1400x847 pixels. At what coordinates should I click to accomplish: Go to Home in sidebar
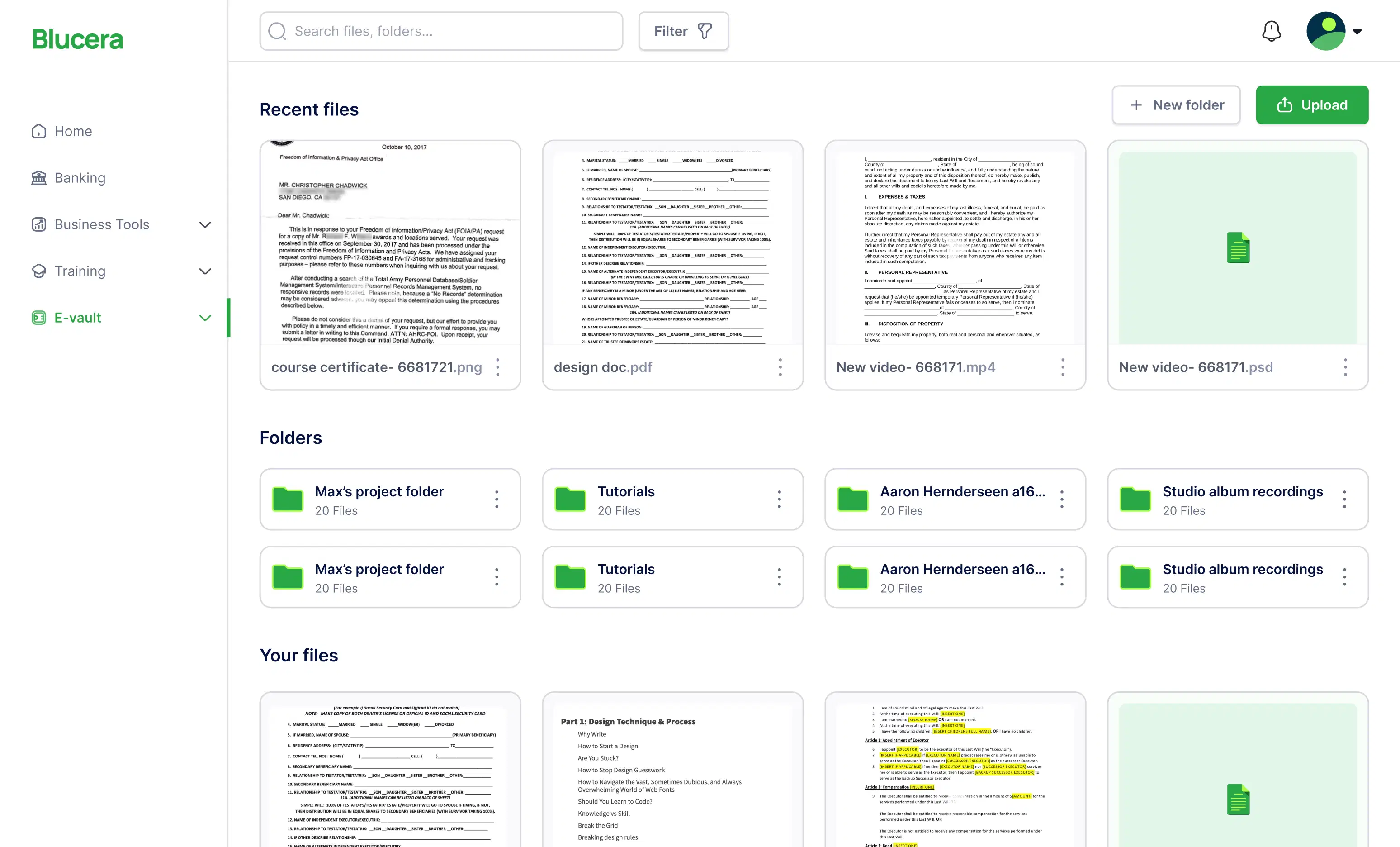click(x=73, y=131)
